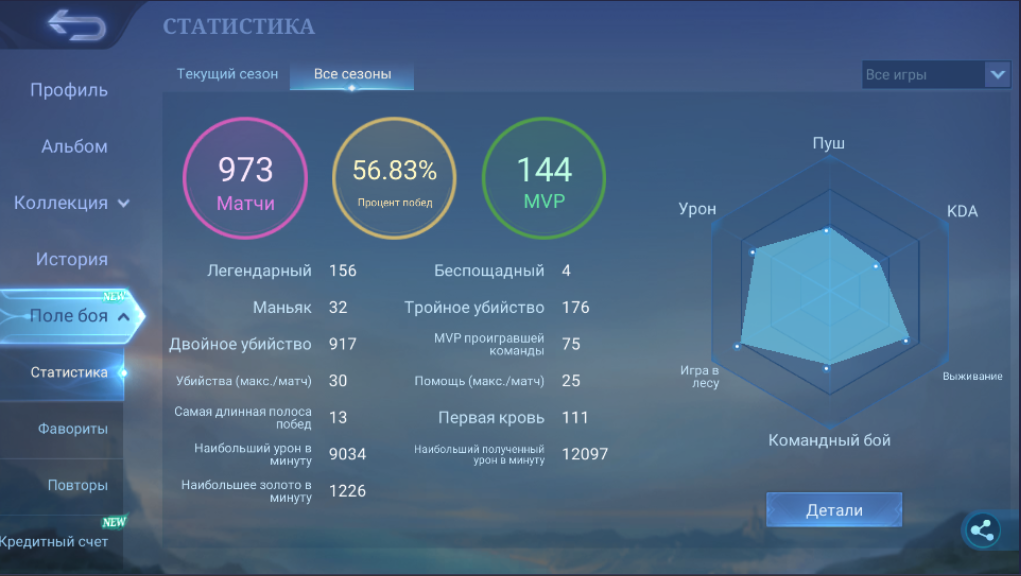Open Кредитный счет menu item

(54, 542)
